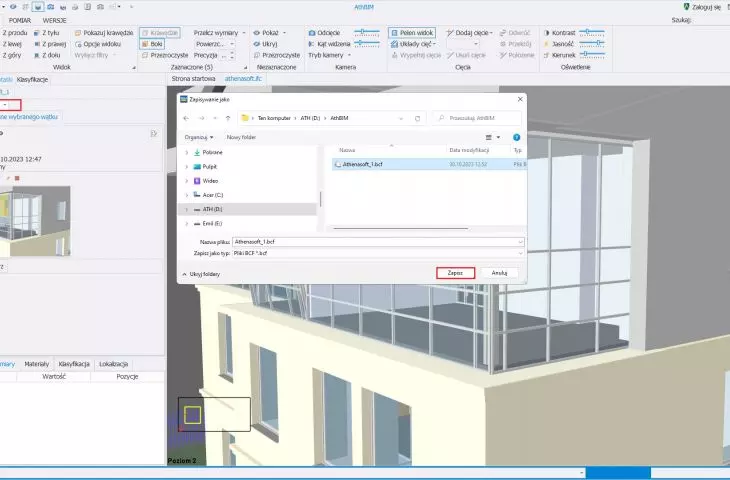
Task: Set the Z dołu (bottom) view
Action: (x=47, y=55)
